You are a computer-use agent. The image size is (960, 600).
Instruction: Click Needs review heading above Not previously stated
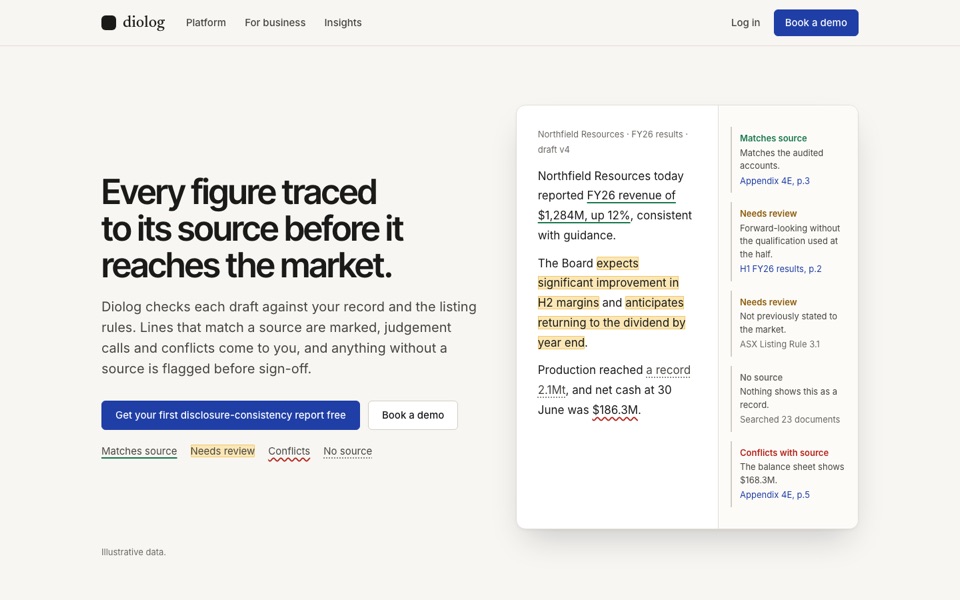(768, 302)
